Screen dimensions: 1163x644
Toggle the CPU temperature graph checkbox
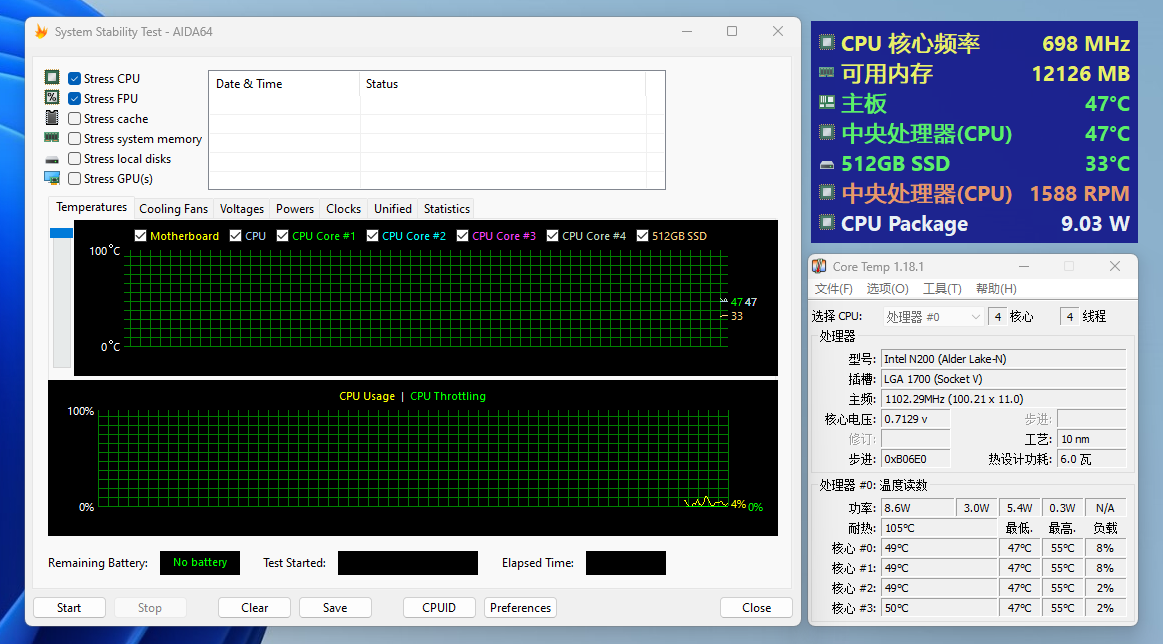[235, 235]
